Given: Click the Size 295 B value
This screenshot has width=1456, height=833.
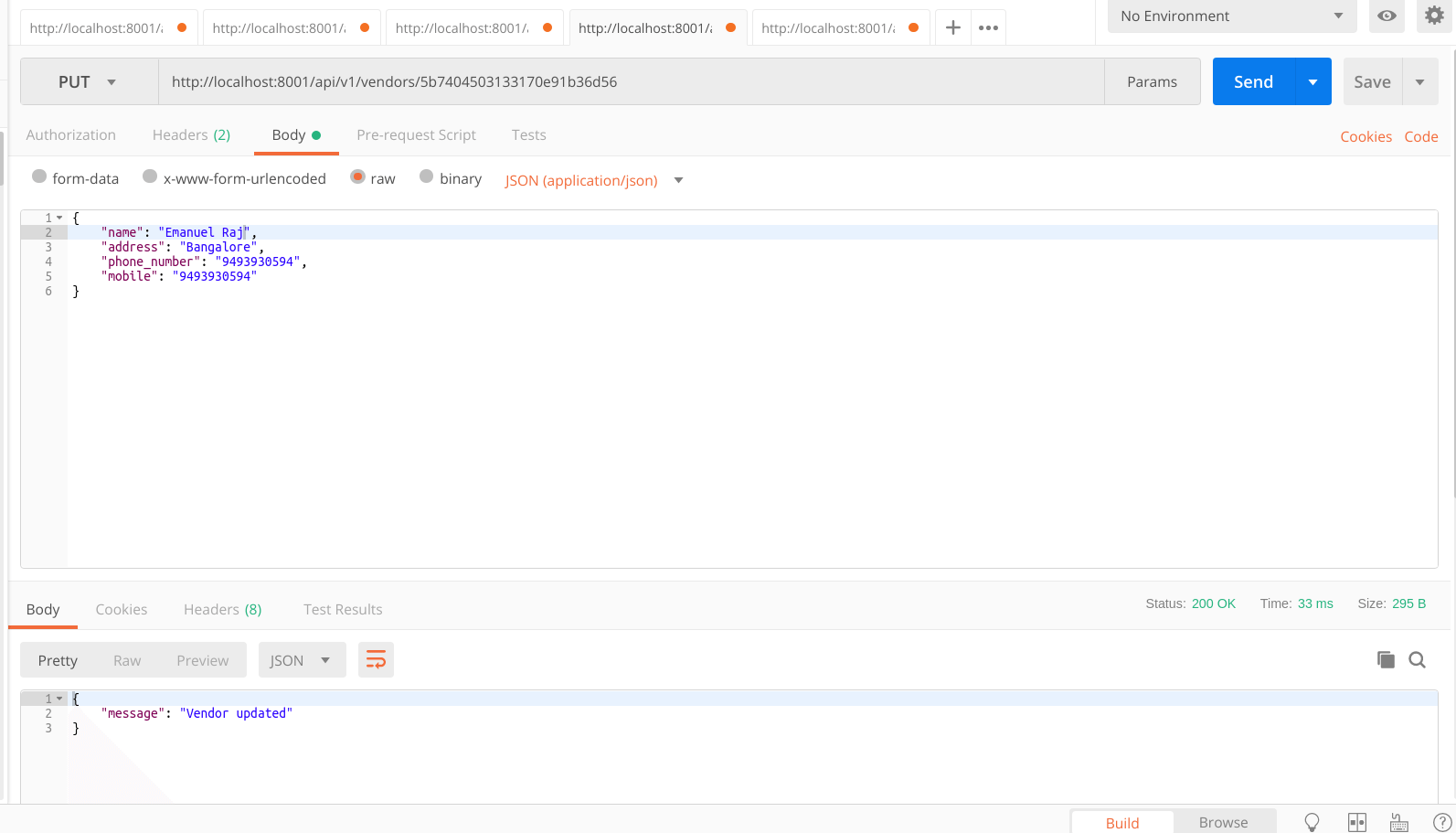Looking at the screenshot, I should coord(1408,603).
